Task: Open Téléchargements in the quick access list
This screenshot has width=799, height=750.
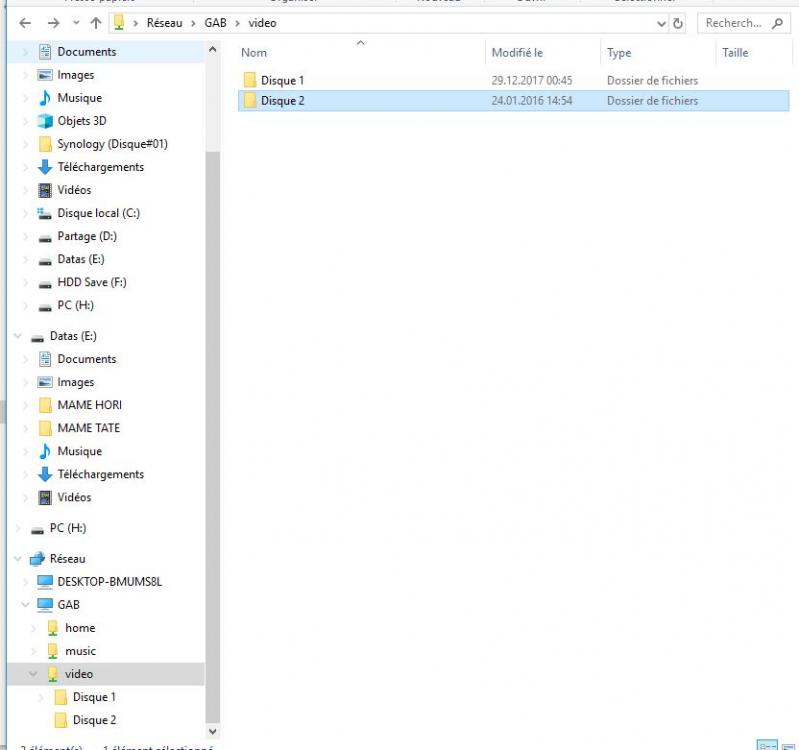Action: pos(100,167)
